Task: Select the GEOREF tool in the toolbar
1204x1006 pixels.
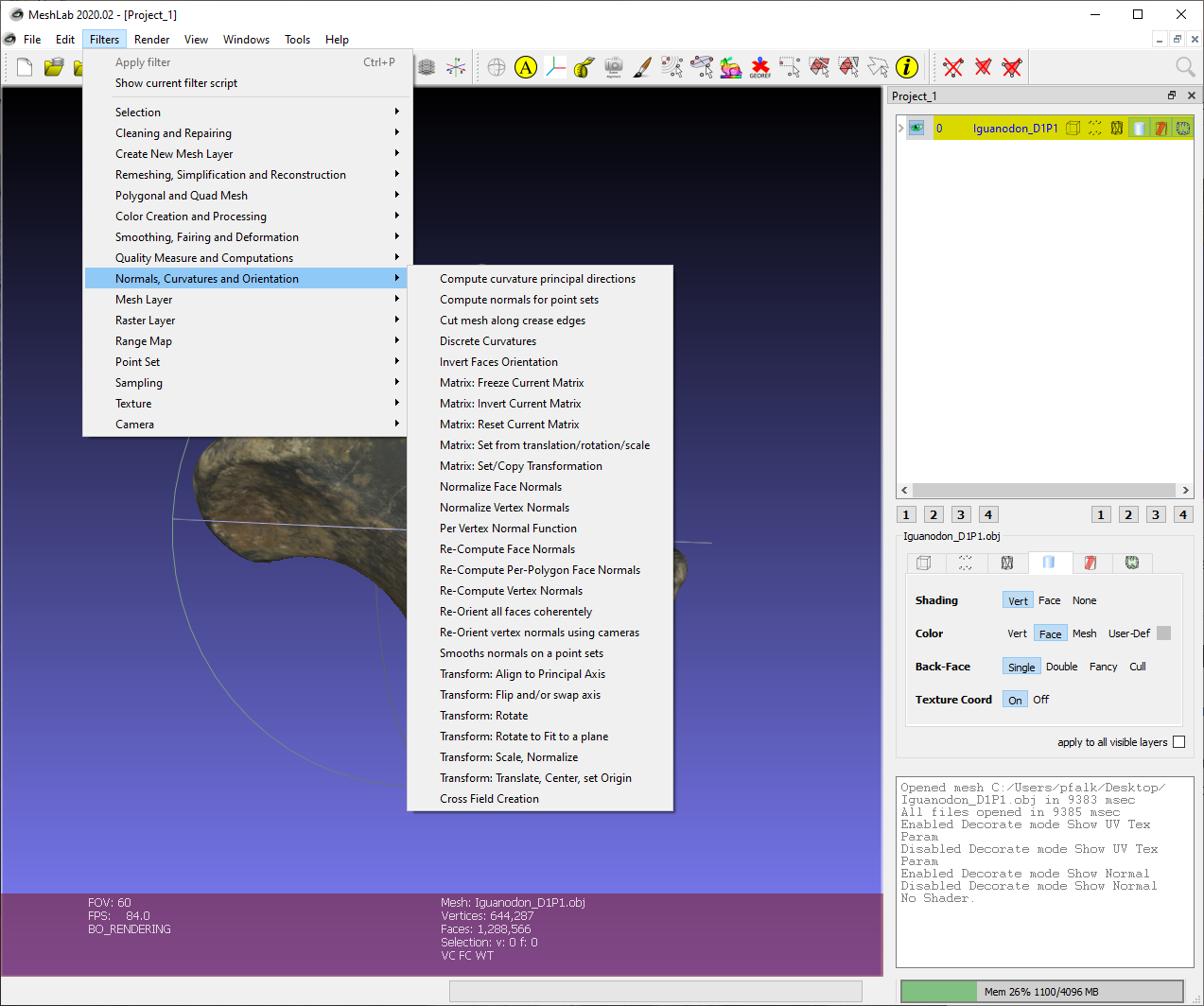Action: click(x=759, y=67)
